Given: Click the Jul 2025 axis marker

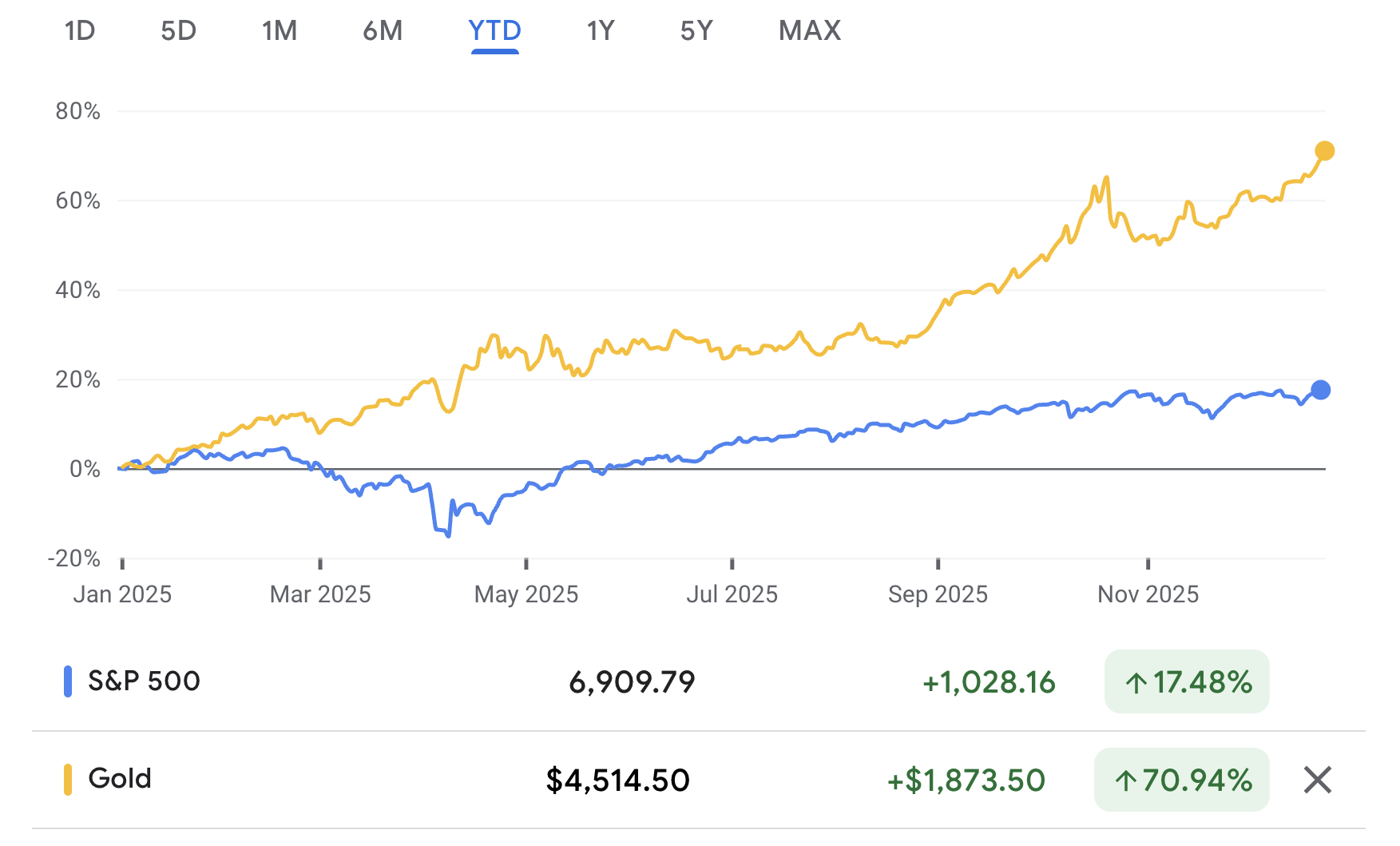Looking at the screenshot, I should tap(732, 594).
